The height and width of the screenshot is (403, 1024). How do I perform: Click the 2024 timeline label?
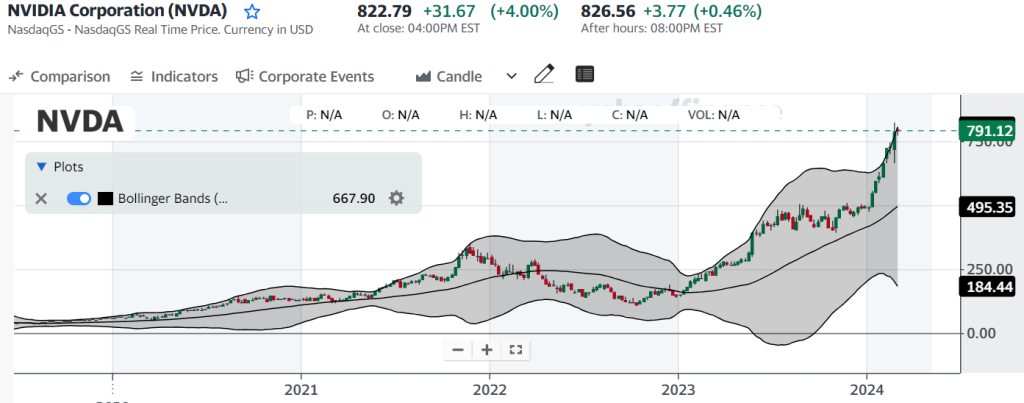click(867, 390)
